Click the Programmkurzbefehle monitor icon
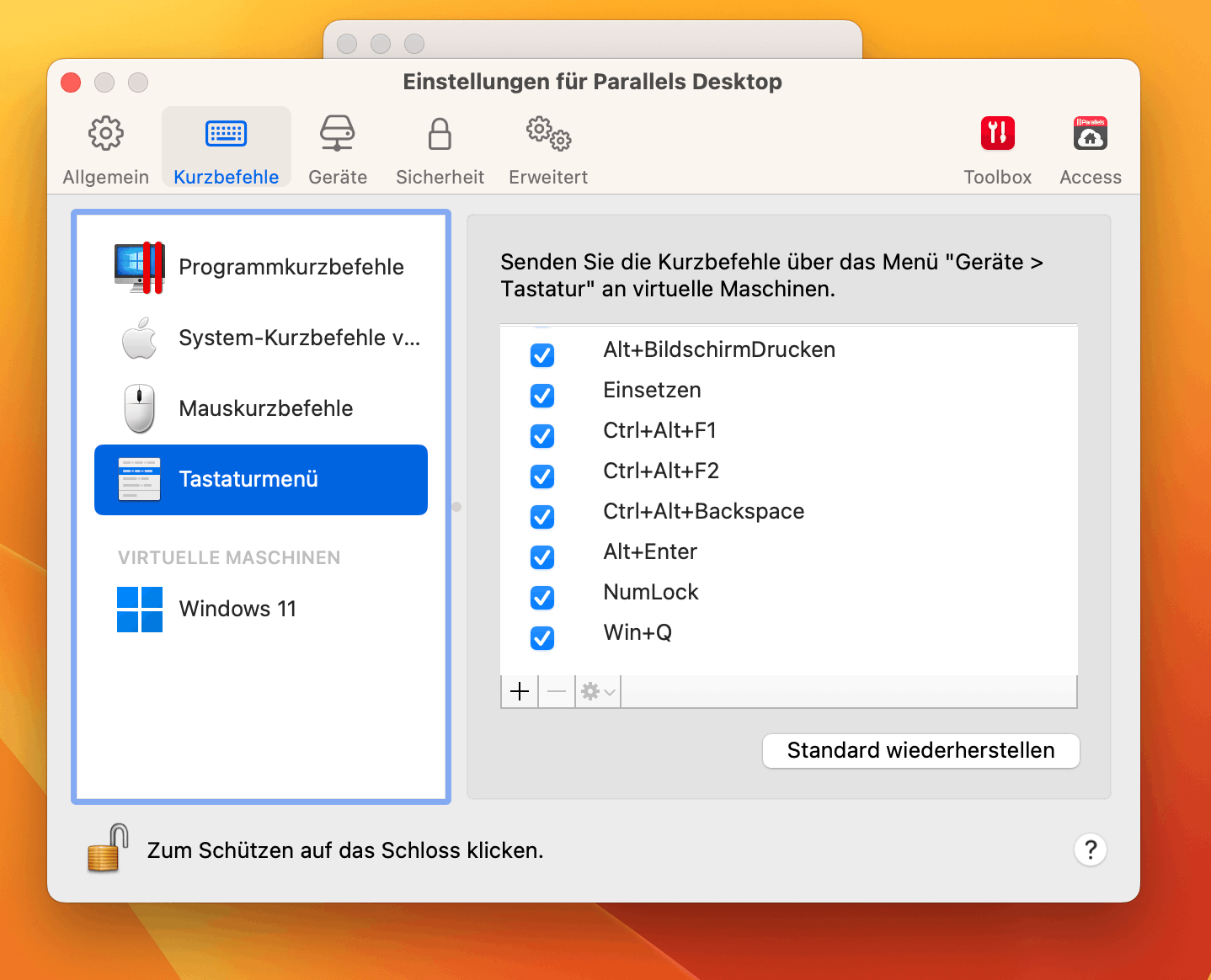 coord(140,267)
